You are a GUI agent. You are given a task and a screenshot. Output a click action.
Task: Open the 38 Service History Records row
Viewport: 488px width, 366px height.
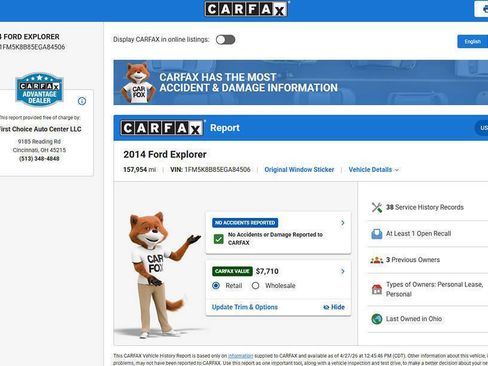[x=428, y=207]
